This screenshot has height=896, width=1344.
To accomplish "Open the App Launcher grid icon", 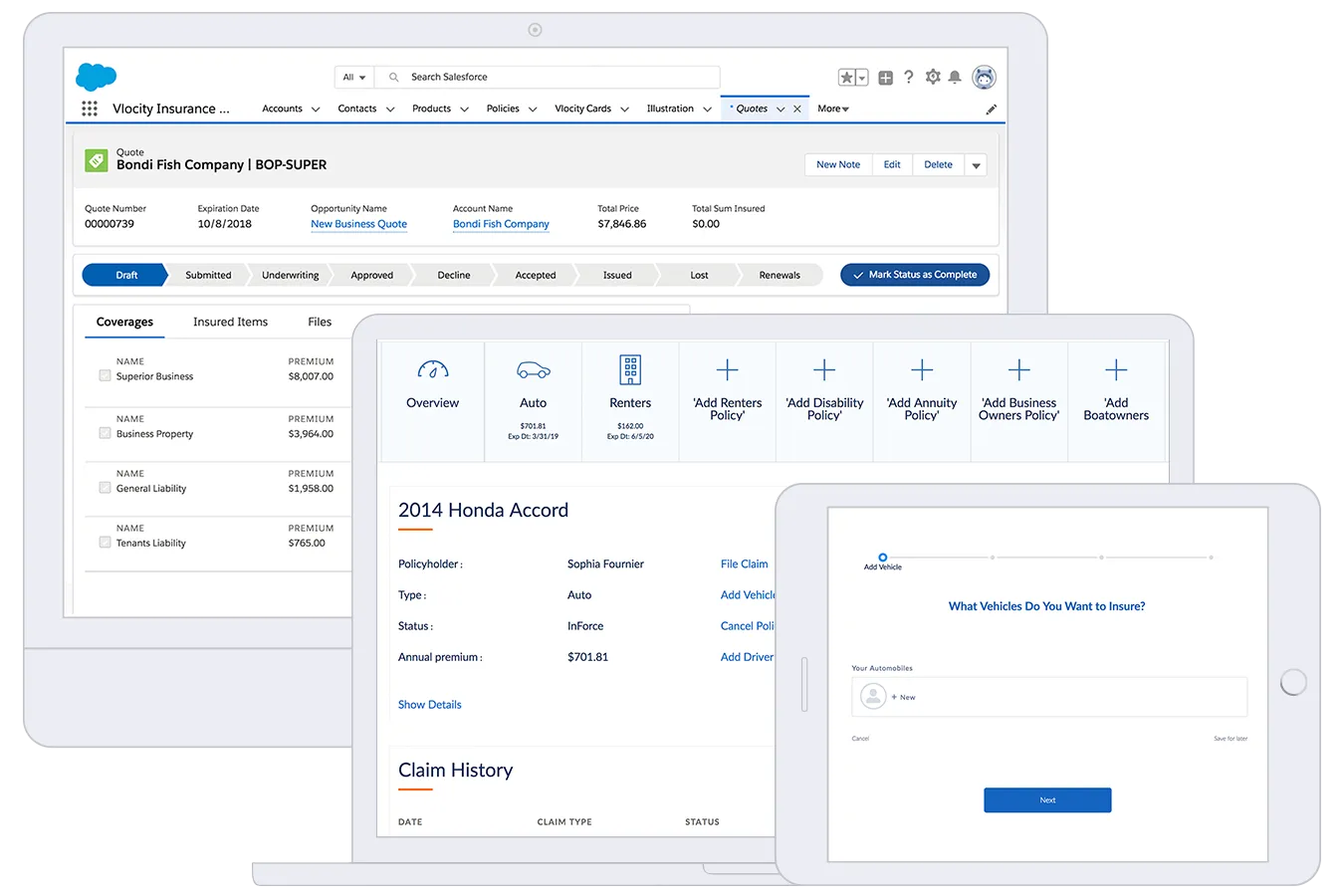I will pyautogui.click(x=90, y=109).
